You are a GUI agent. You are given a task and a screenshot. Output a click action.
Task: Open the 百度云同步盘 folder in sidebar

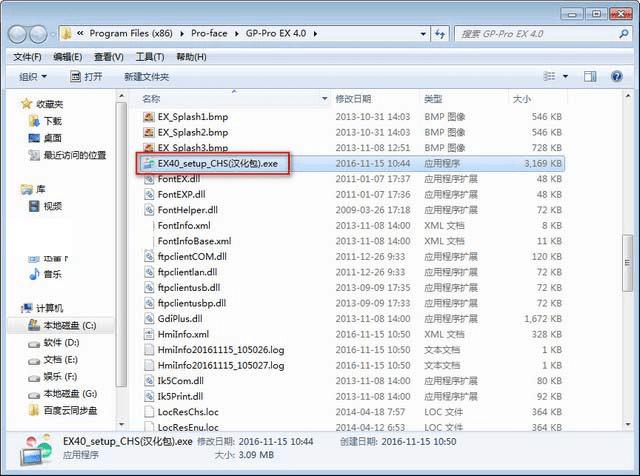pyautogui.click(x=63, y=411)
